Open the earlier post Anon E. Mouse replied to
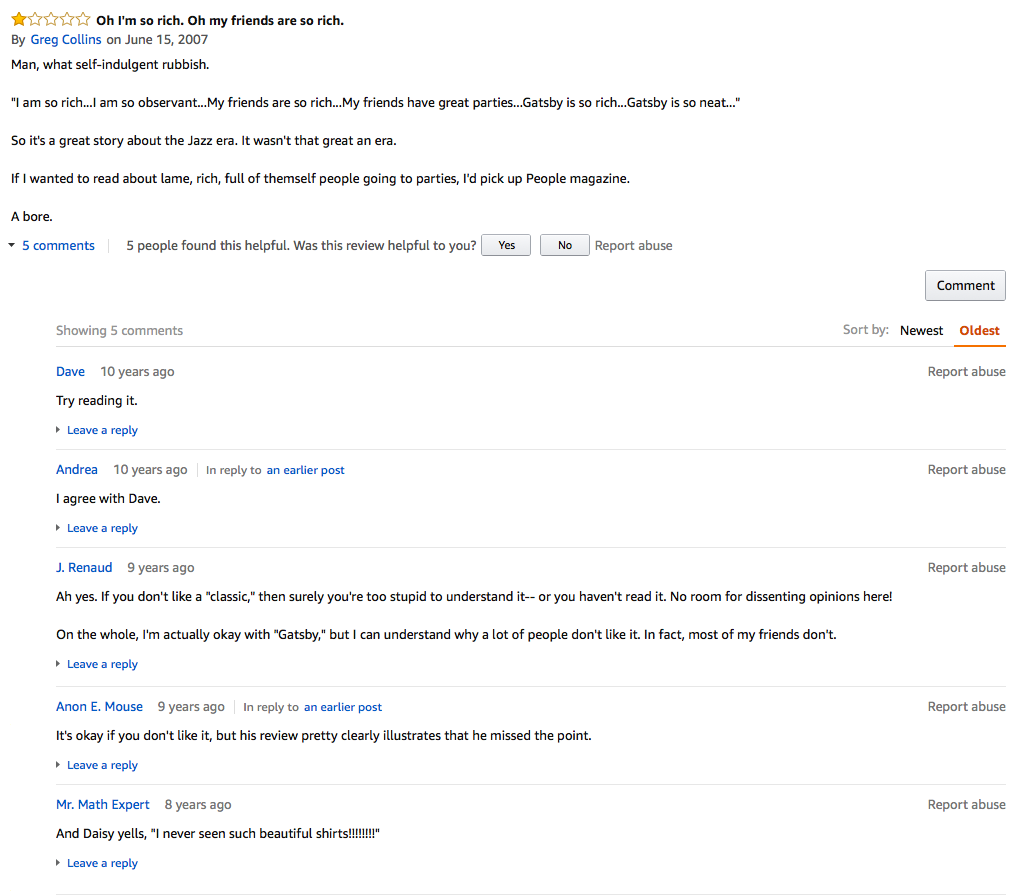This screenshot has height=896, width=1034. [x=343, y=707]
